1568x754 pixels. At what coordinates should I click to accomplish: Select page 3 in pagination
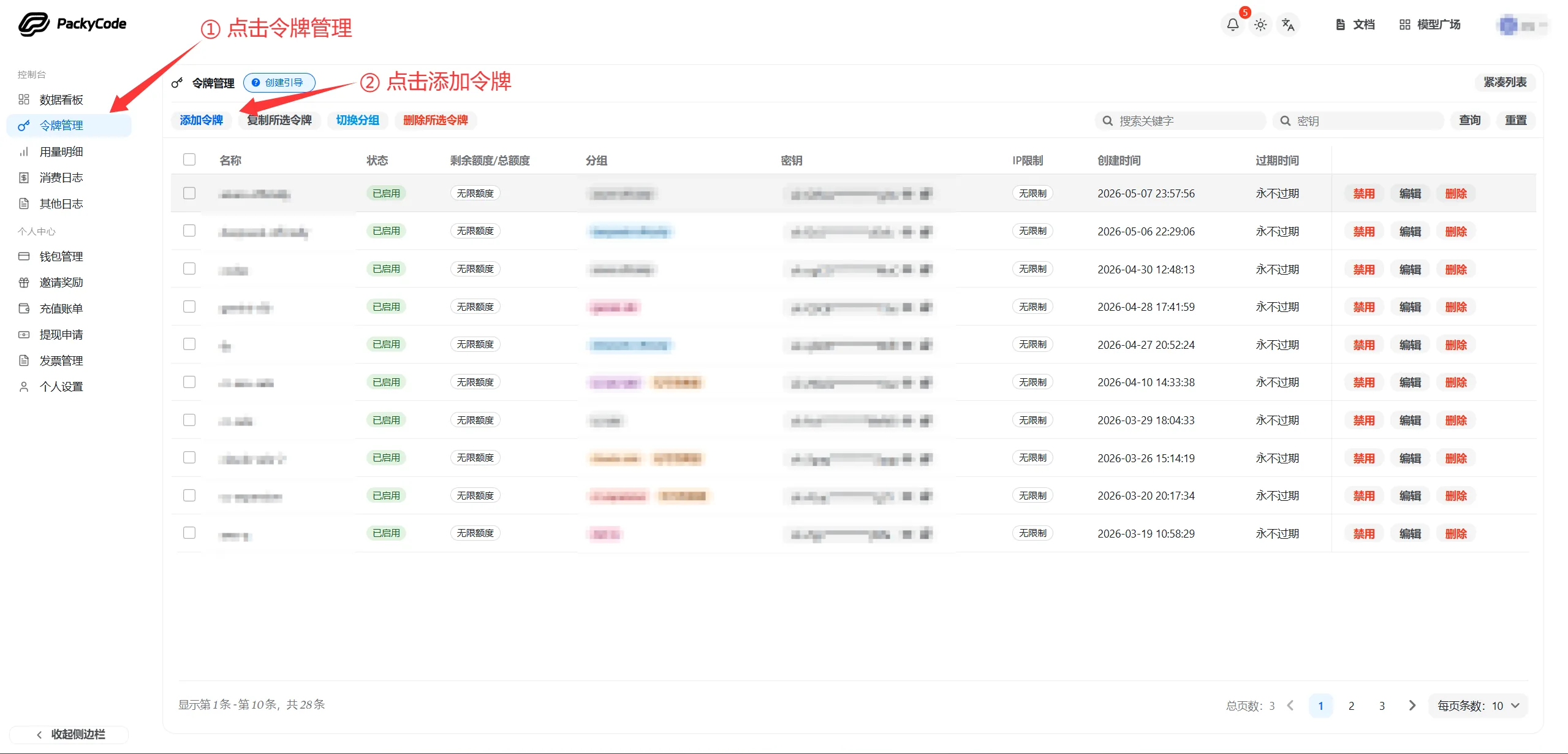[x=1382, y=706]
